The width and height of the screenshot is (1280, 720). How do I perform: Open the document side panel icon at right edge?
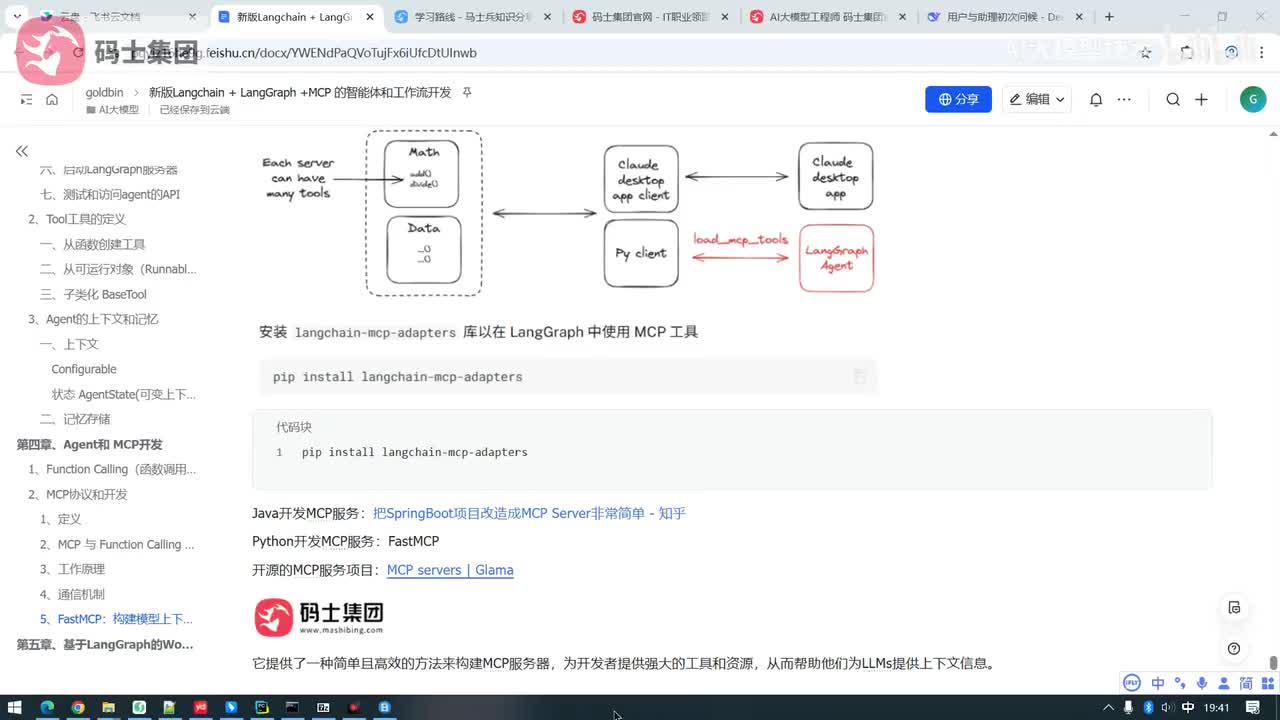[x=1234, y=608]
